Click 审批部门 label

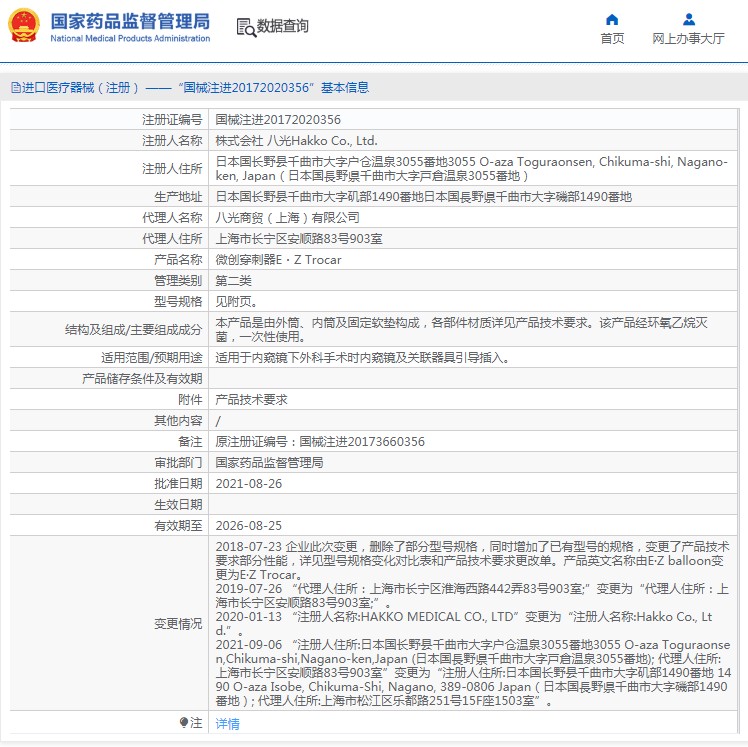[x=178, y=463]
